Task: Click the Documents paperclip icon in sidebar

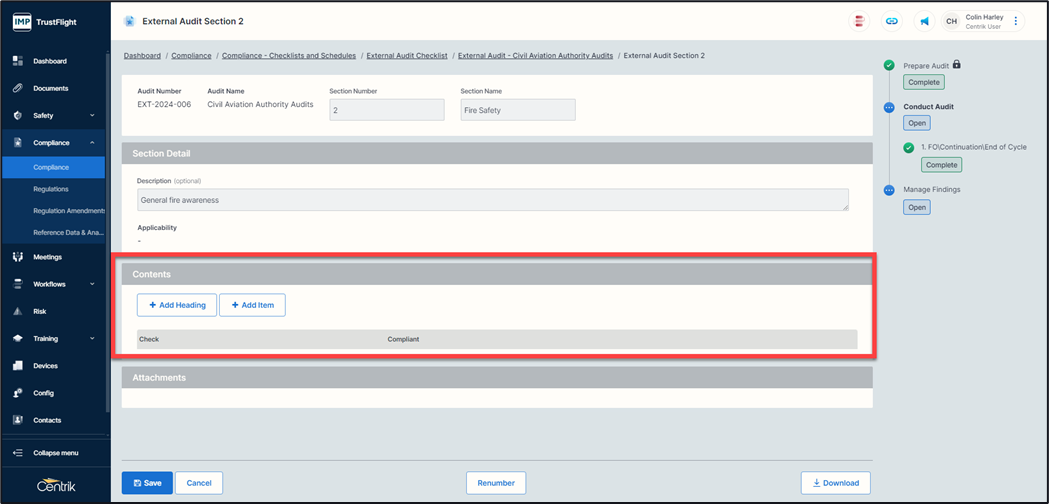Action: (x=18, y=88)
